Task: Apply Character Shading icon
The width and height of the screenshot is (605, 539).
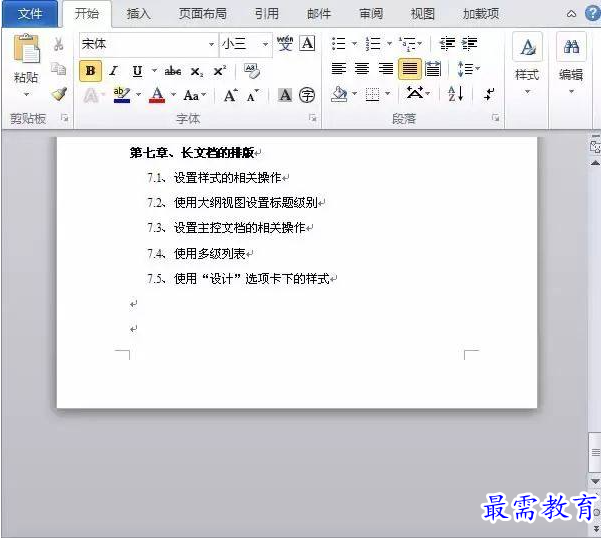Action: point(285,95)
